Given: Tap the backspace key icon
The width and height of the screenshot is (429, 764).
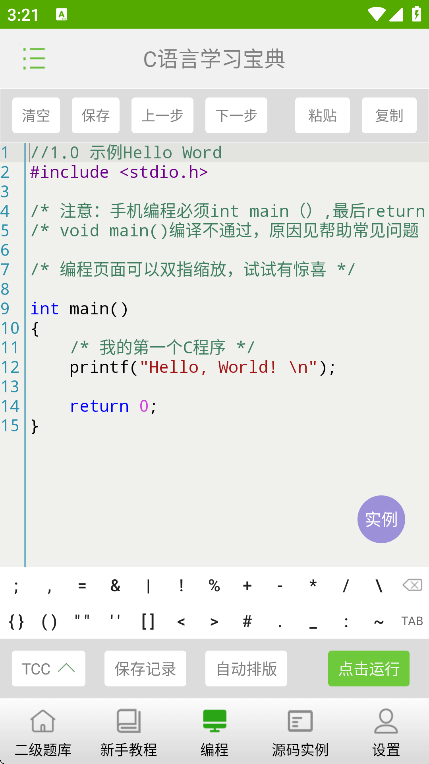Looking at the screenshot, I should pos(412,585).
